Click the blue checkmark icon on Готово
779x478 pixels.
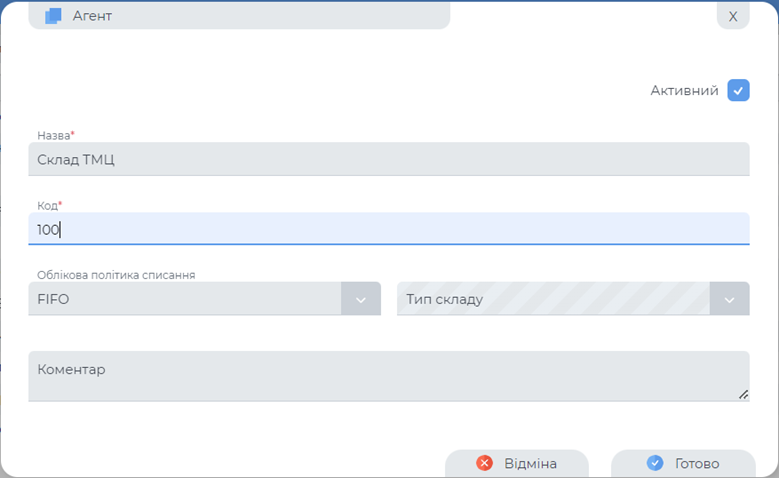point(655,463)
